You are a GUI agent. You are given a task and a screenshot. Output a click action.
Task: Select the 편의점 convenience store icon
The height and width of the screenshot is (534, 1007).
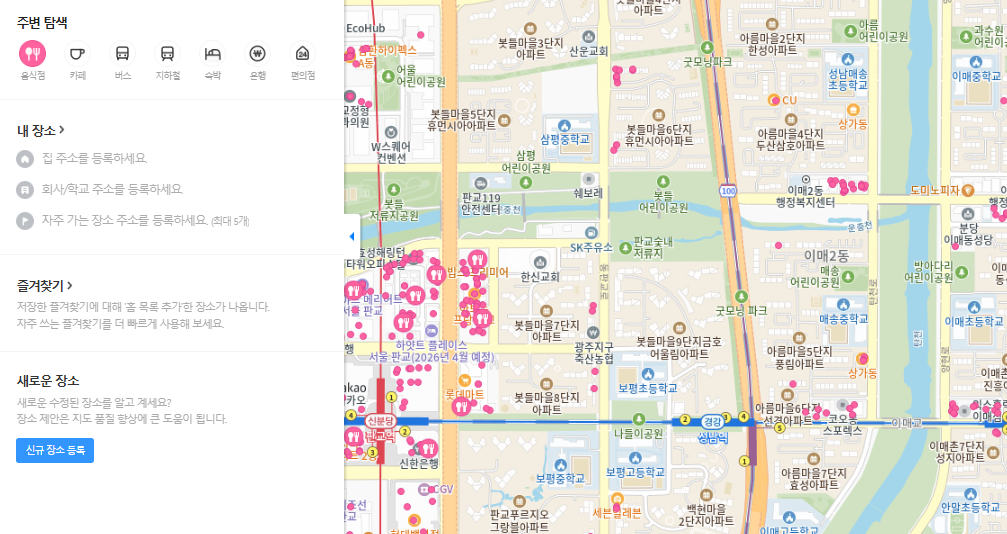point(302,54)
